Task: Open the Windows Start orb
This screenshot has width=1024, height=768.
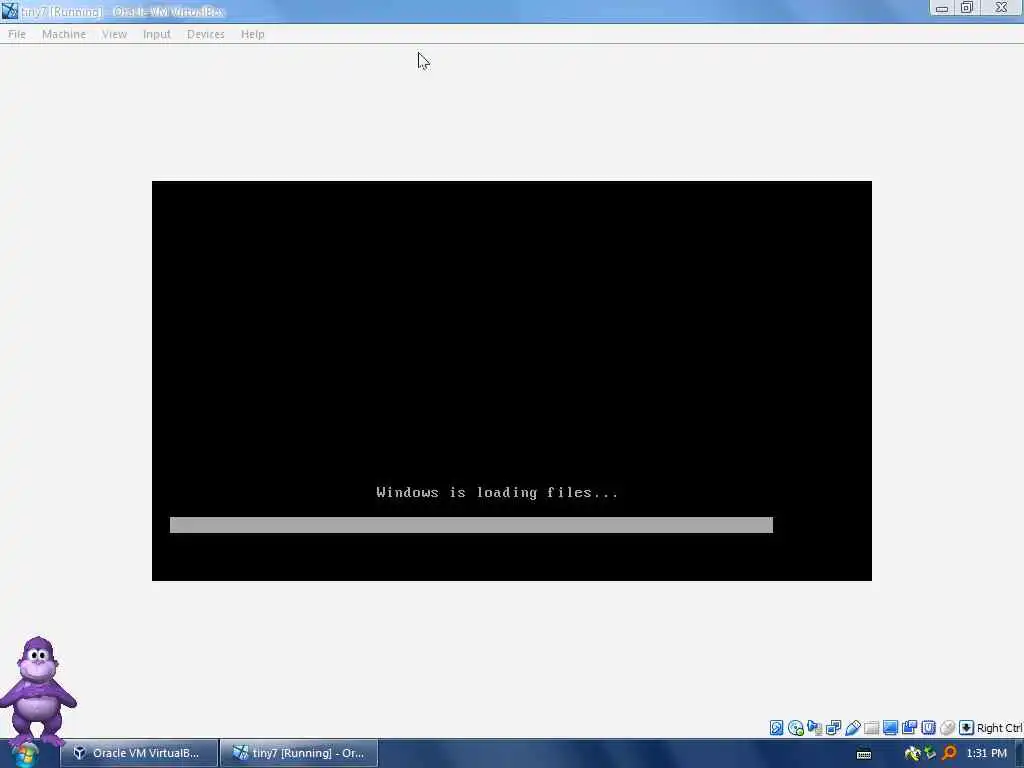Action: (x=25, y=754)
